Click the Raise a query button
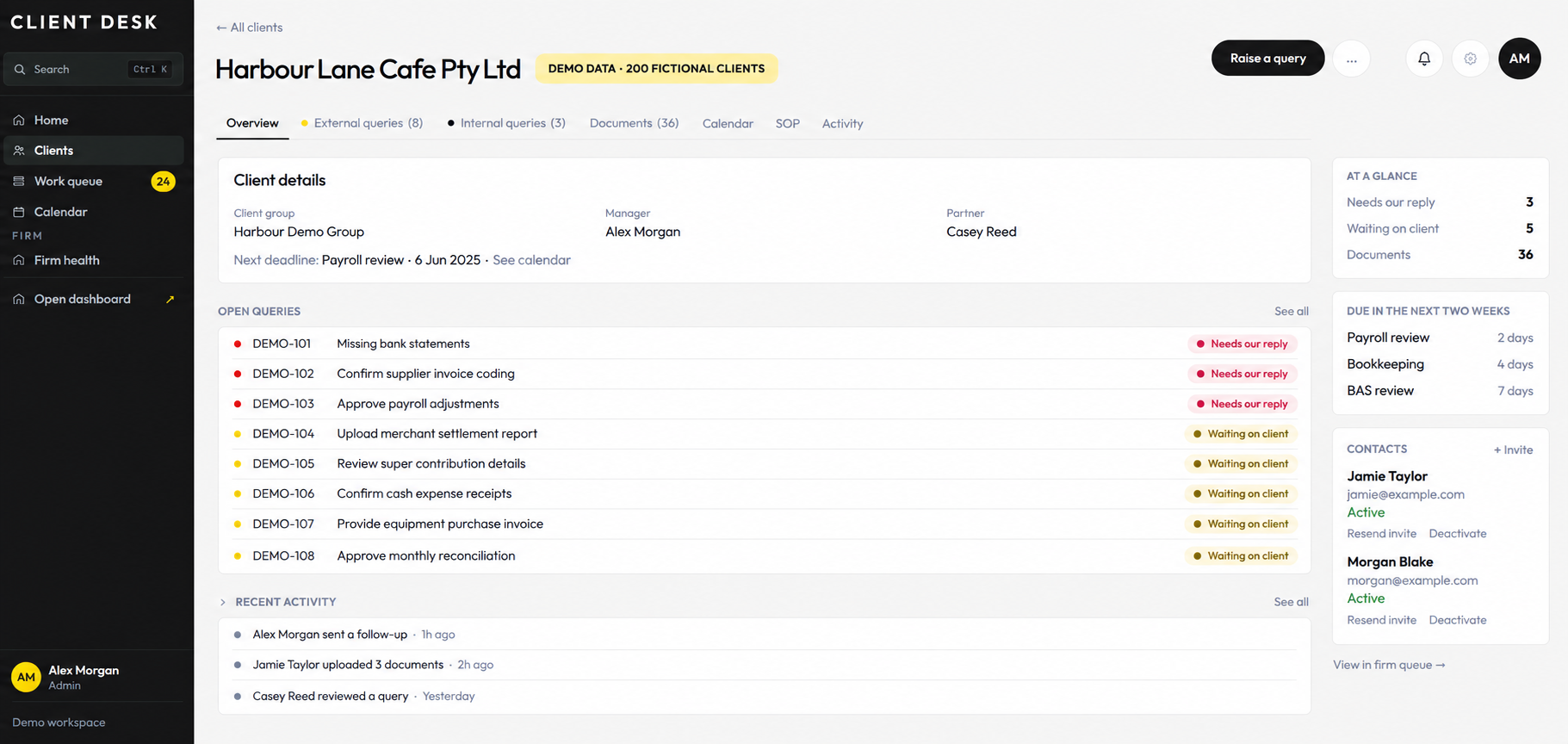 [x=1267, y=59]
